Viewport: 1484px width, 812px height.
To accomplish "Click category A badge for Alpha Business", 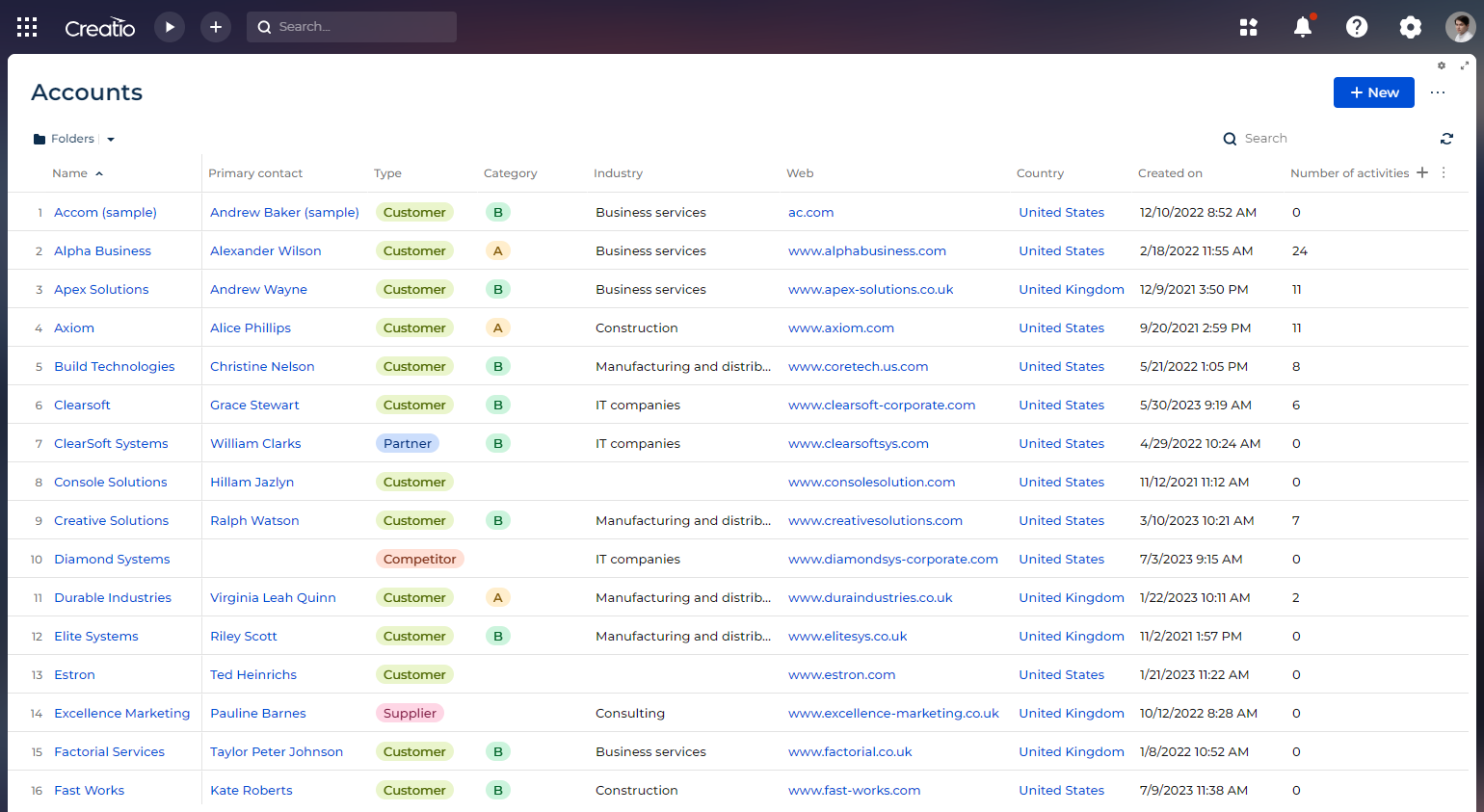I will [x=498, y=250].
